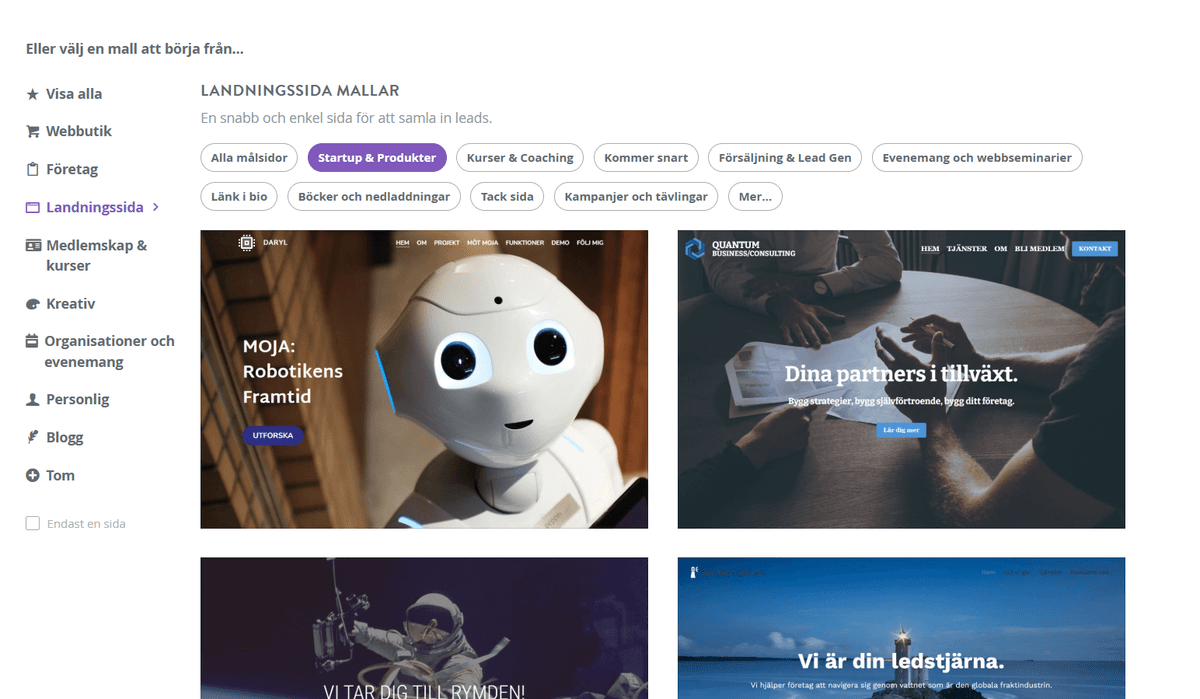Select the star icon next to Visa alla
Viewport: 1200px width, 699px height.
click(x=33, y=93)
